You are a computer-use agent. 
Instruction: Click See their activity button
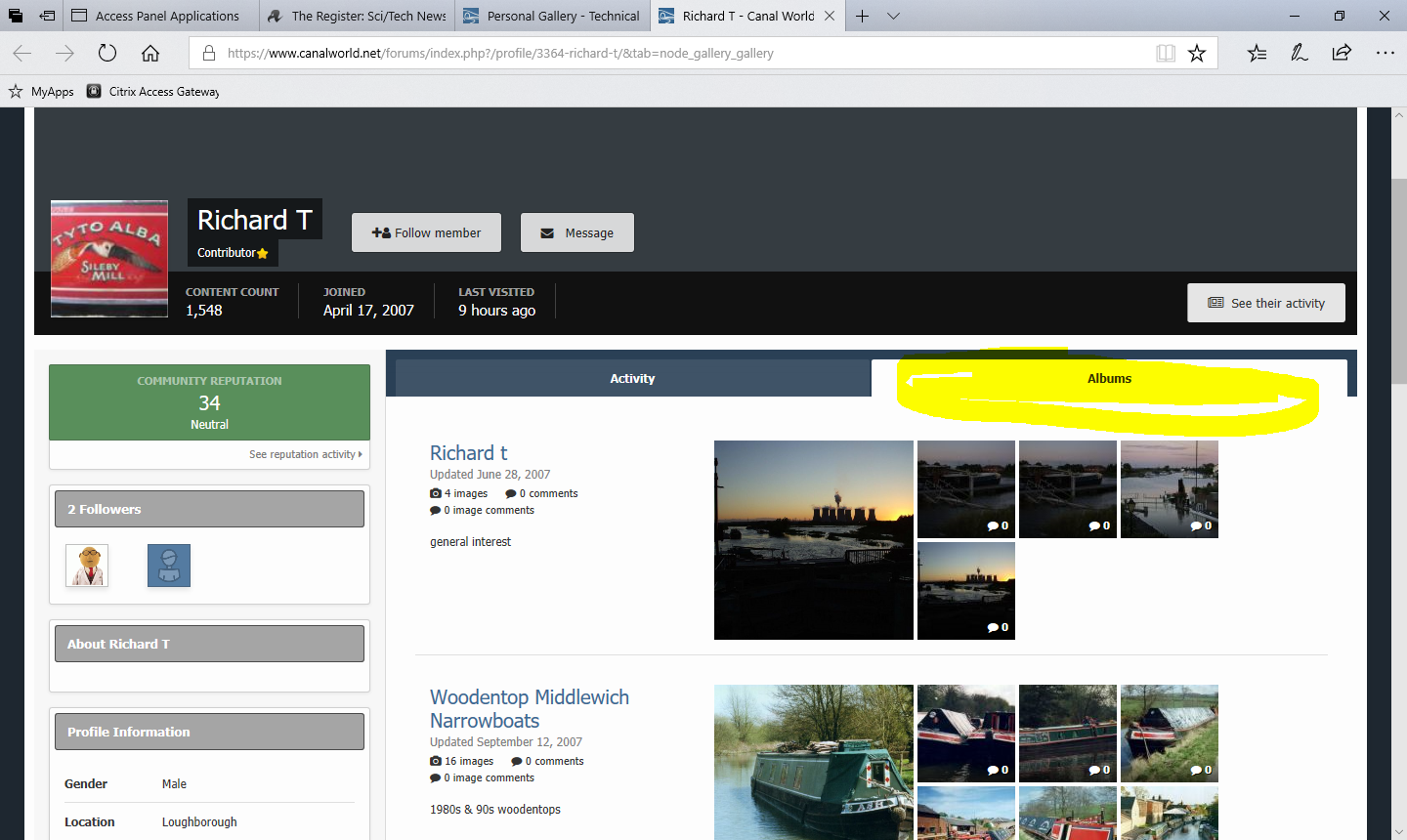[1266, 303]
